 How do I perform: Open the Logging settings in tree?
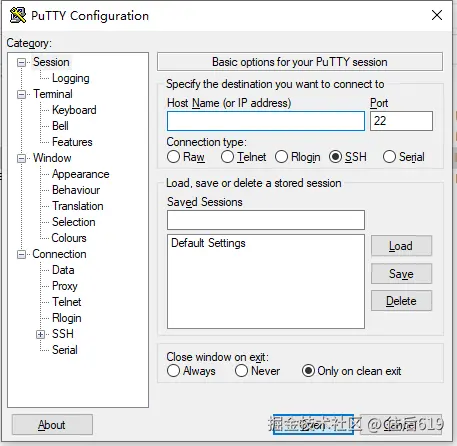tap(71, 78)
